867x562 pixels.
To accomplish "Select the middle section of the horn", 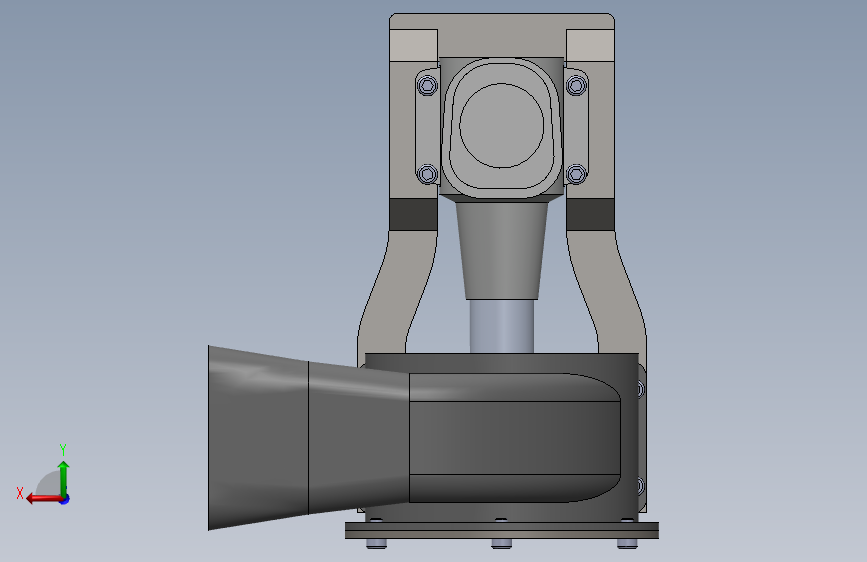I will coord(359,438).
